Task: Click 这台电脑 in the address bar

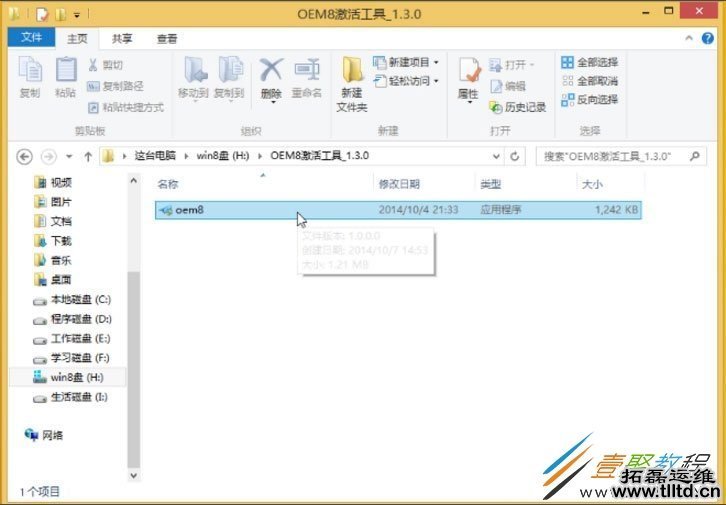Action: point(155,156)
